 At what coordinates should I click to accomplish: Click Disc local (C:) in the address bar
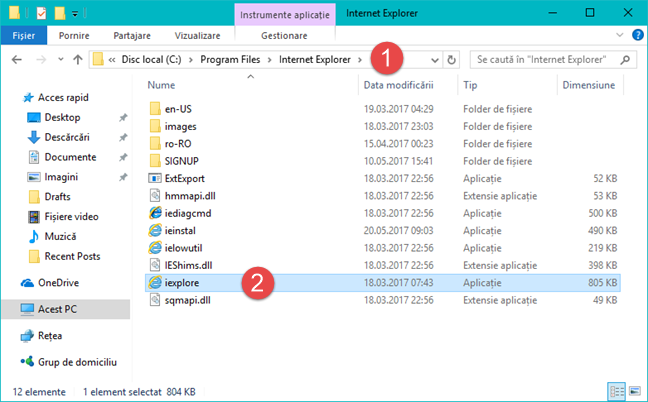[x=151, y=59]
